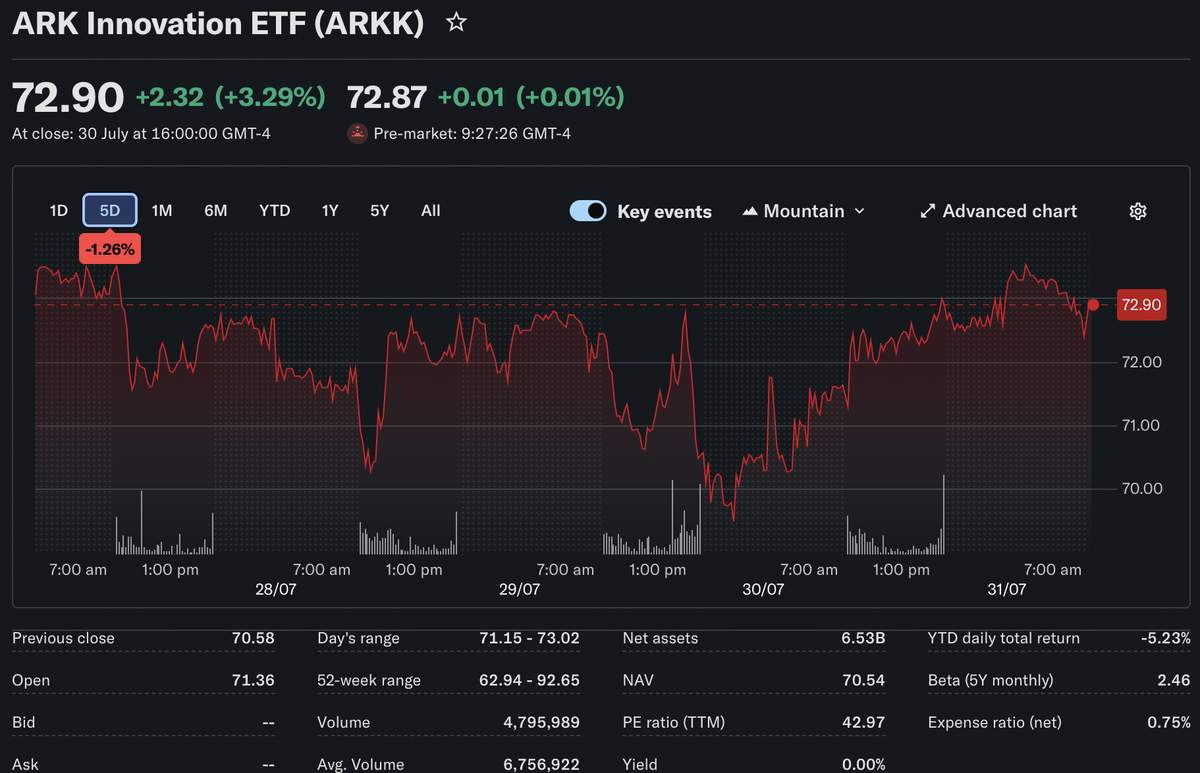Image resolution: width=1200 pixels, height=773 pixels.
Task: Click the YTD daily total return -5.23%
Action: (x=1166, y=638)
